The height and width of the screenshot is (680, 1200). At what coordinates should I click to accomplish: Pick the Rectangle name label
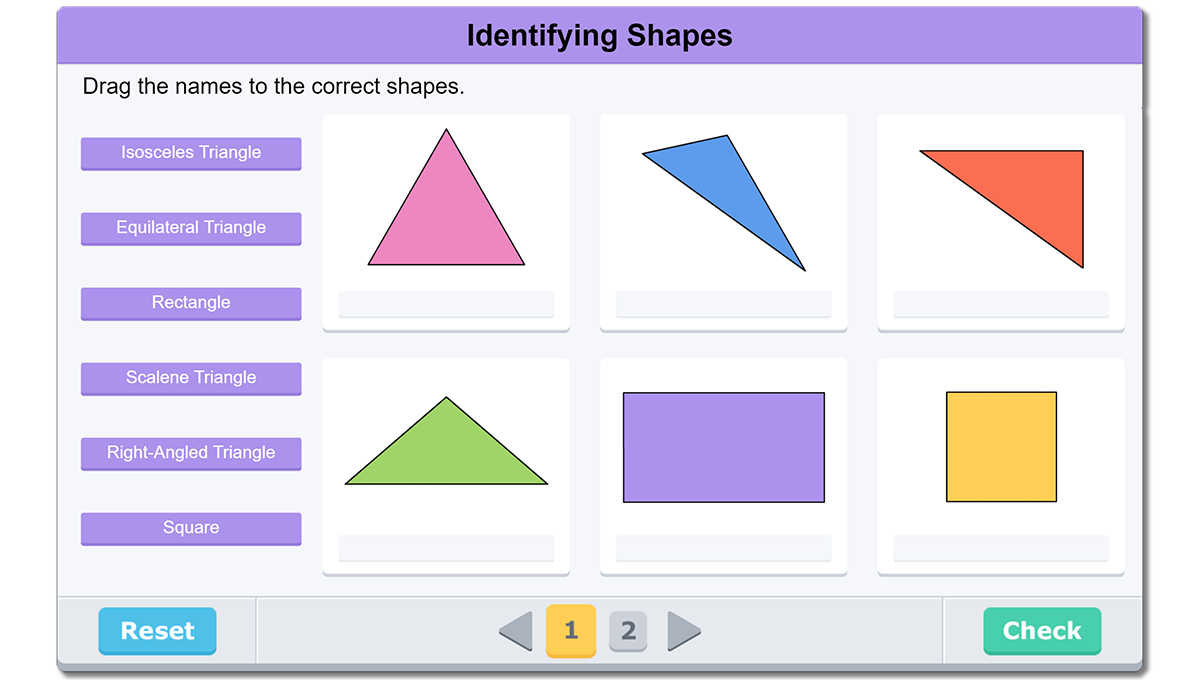191,303
